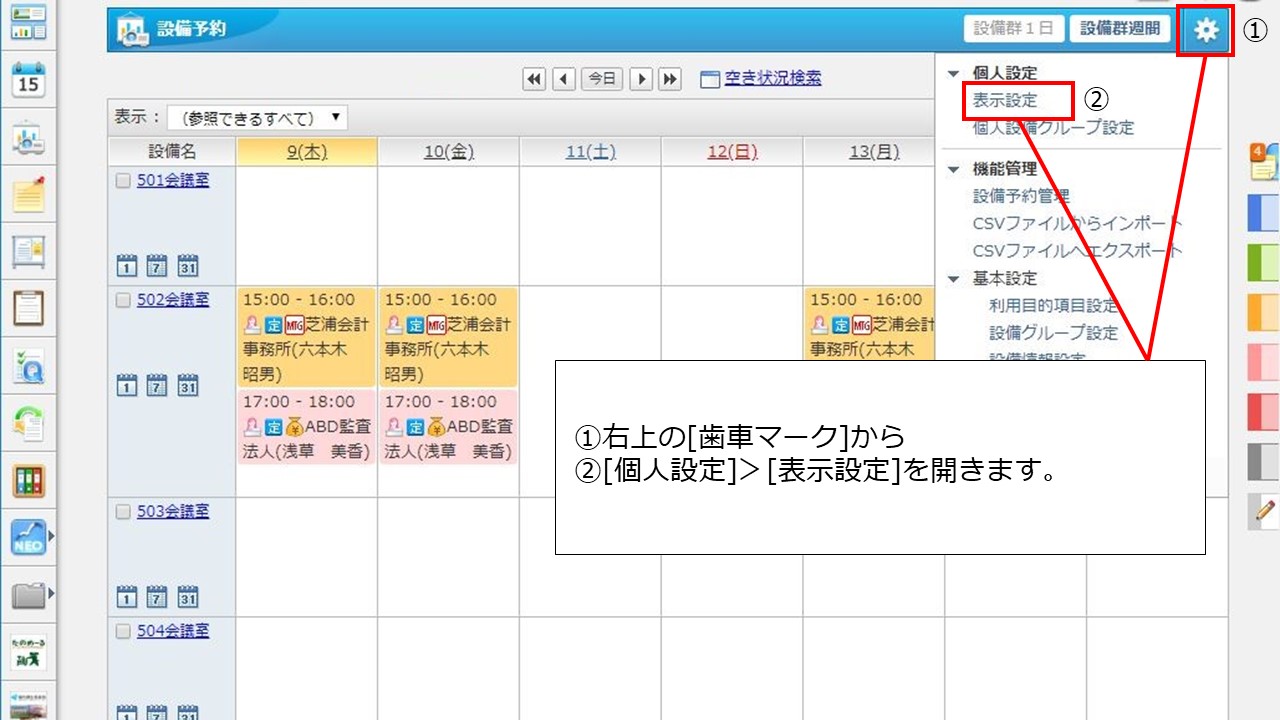Open 1-day view icon for 501会議室
This screenshot has width=1280, height=720.
pyautogui.click(x=127, y=266)
